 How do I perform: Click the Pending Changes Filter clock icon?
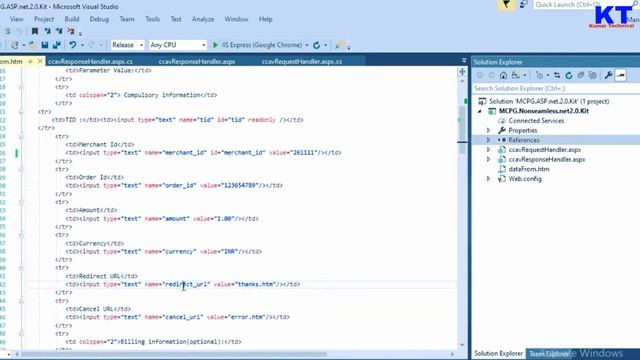coord(539,75)
